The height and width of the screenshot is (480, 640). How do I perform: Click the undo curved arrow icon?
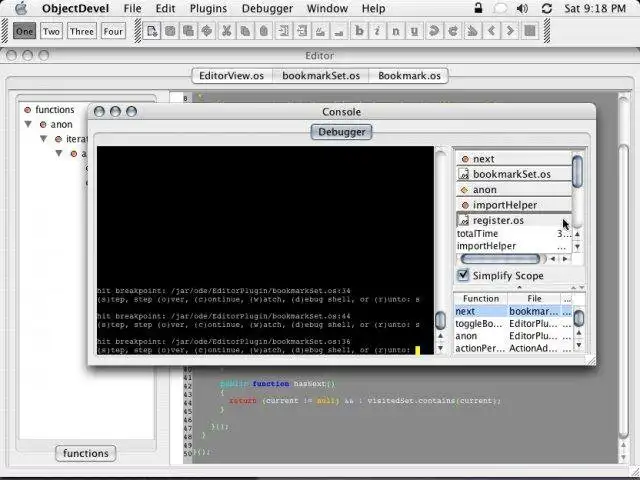pos(434,31)
